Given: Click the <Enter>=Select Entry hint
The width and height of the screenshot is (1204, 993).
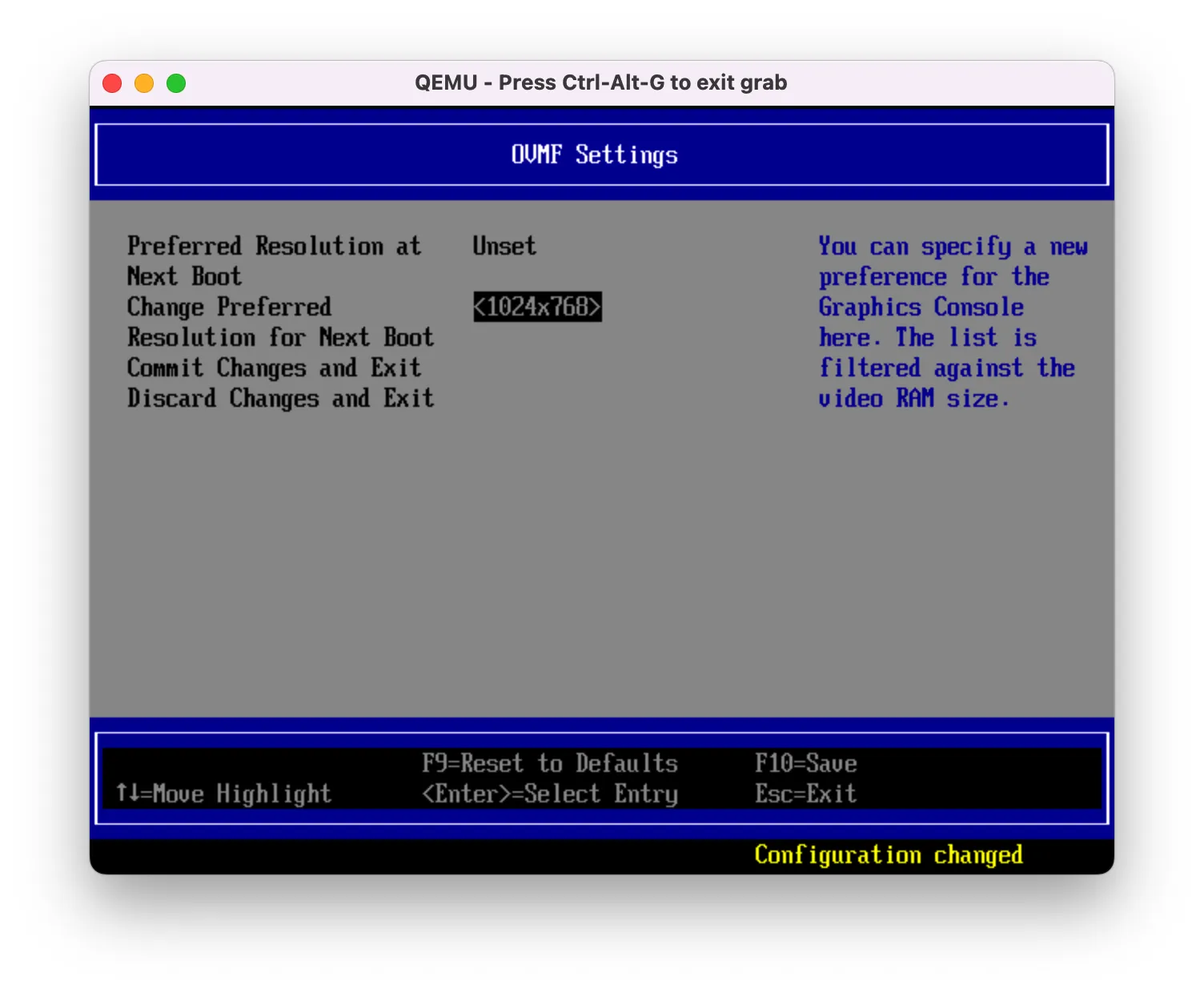Looking at the screenshot, I should click(550, 794).
